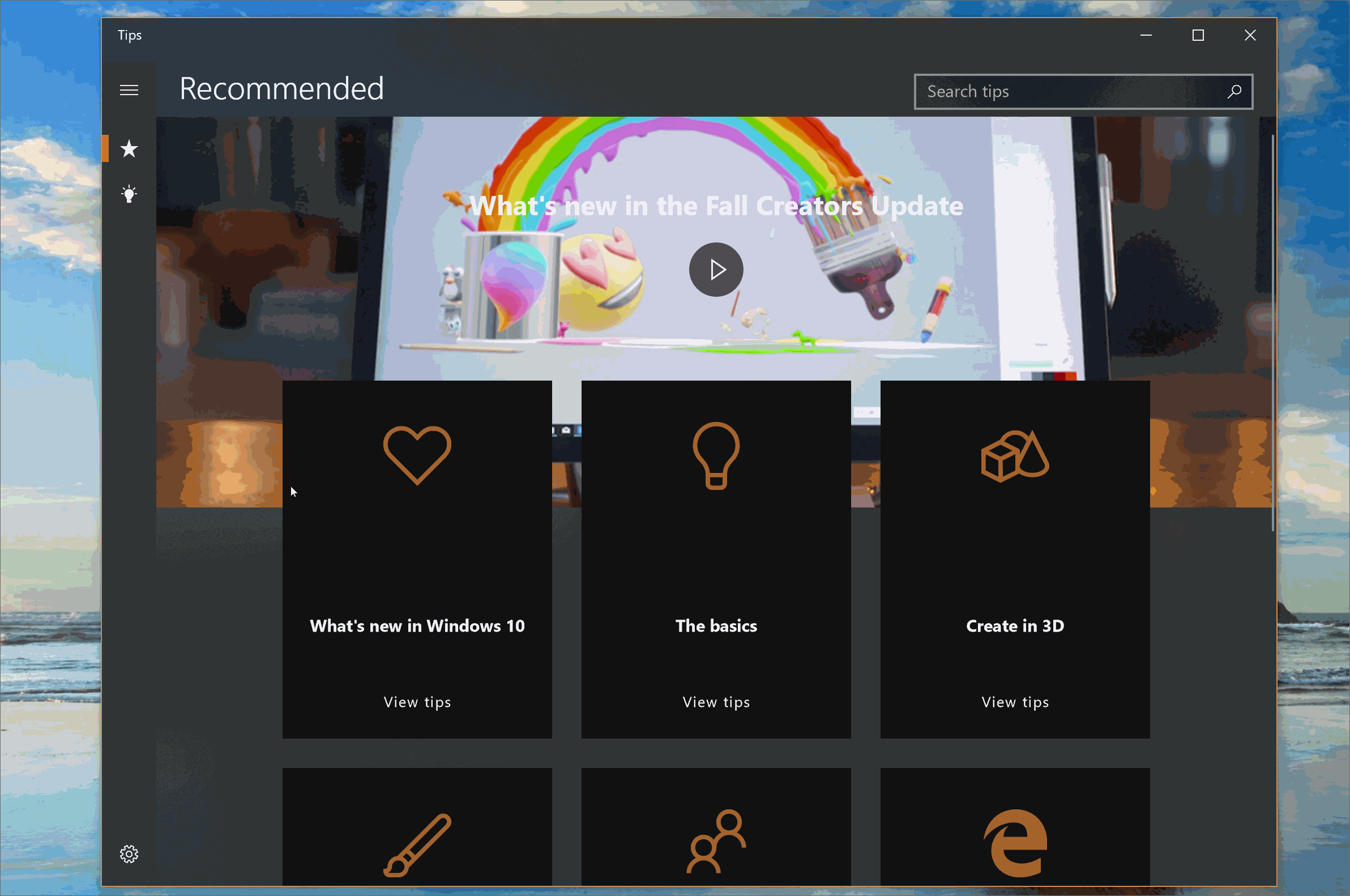This screenshot has width=1350, height=896.
Task: Play the Fall Creators Update video
Action: 716,269
